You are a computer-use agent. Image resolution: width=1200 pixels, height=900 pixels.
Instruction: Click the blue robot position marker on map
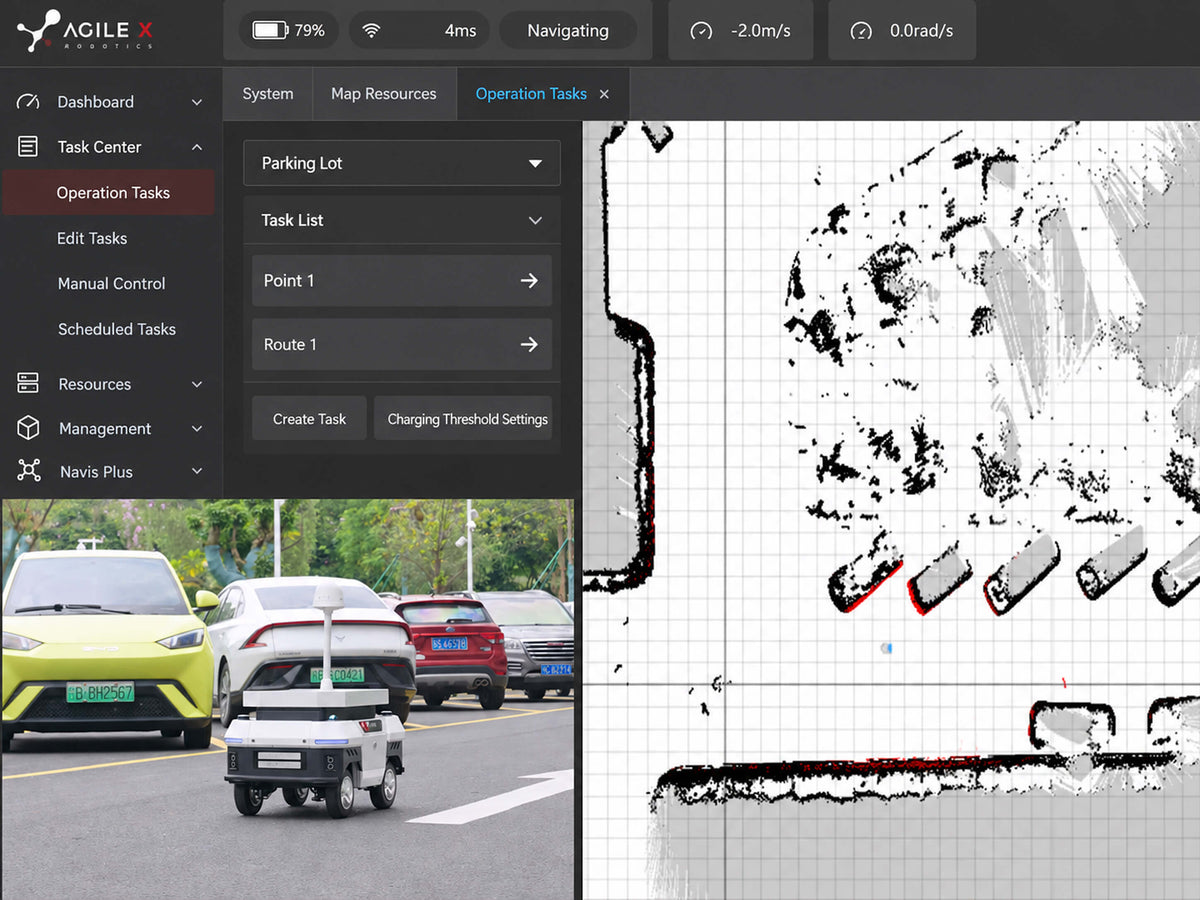885,648
